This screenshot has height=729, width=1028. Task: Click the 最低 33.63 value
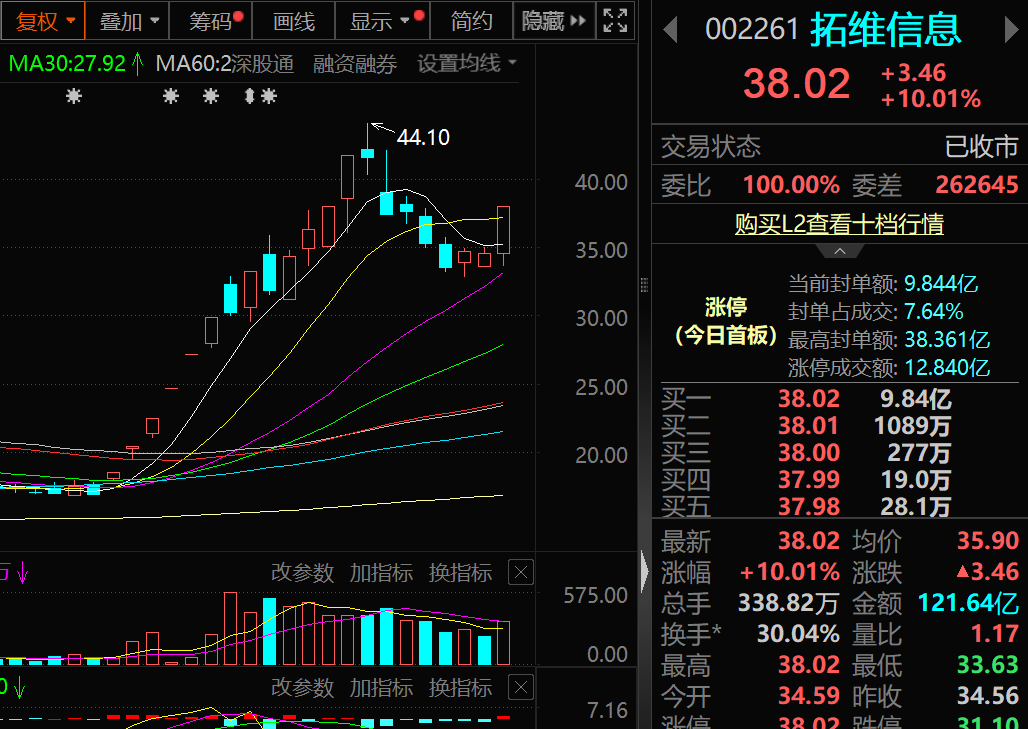[x=988, y=665]
